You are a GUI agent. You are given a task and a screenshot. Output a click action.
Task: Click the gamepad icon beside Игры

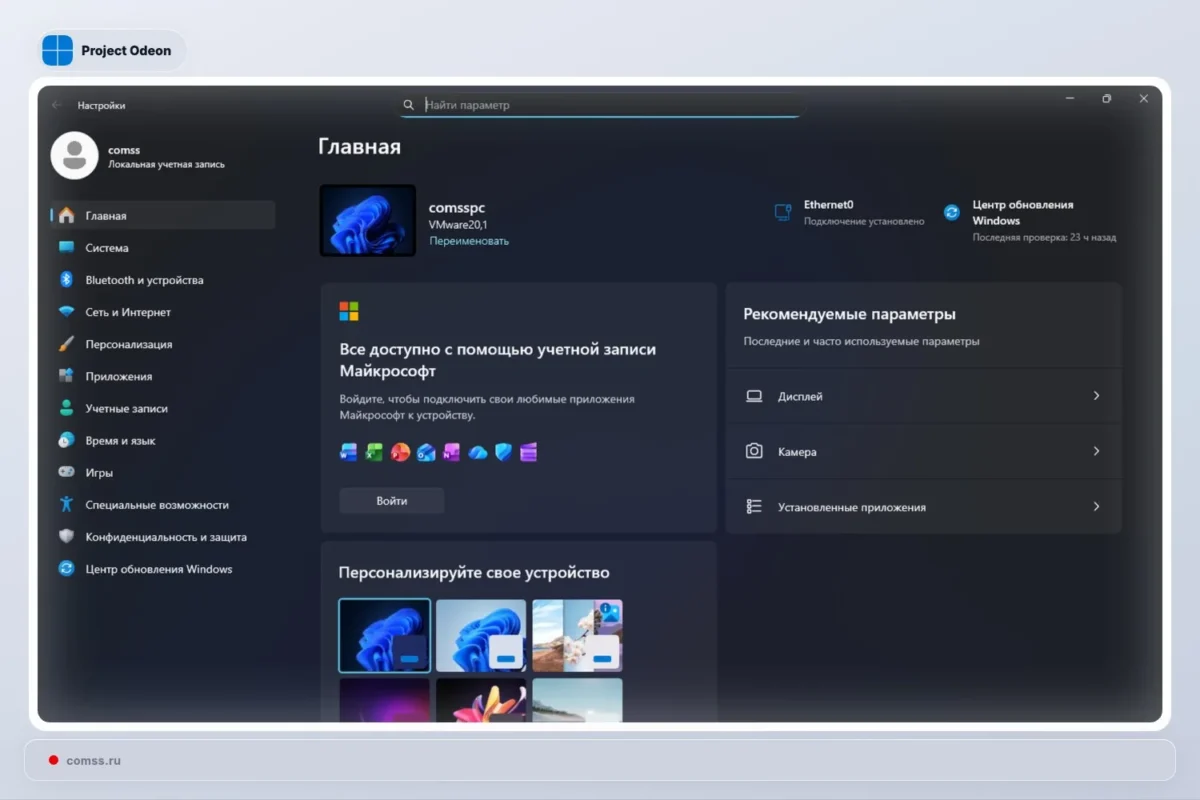tap(66, 472)
